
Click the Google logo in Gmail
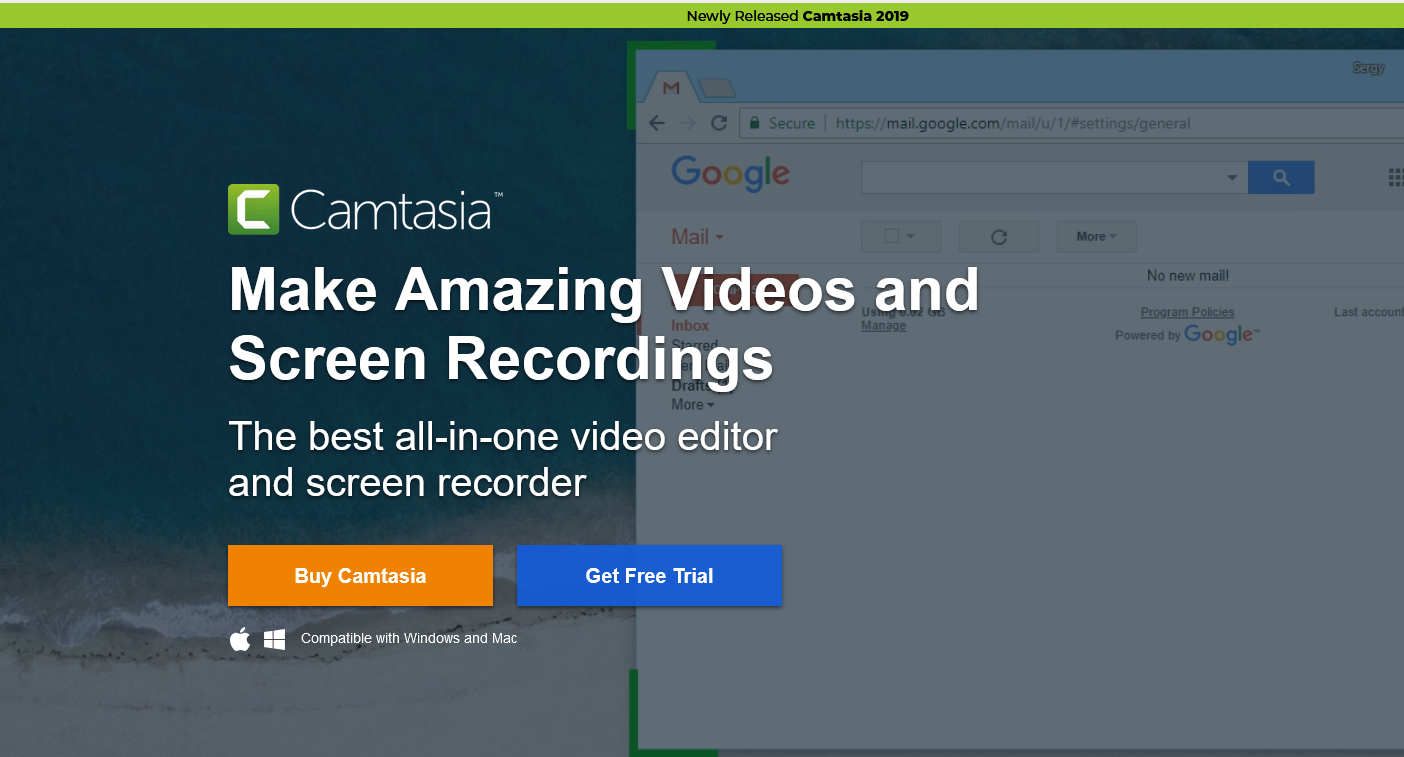pos(731,174)
